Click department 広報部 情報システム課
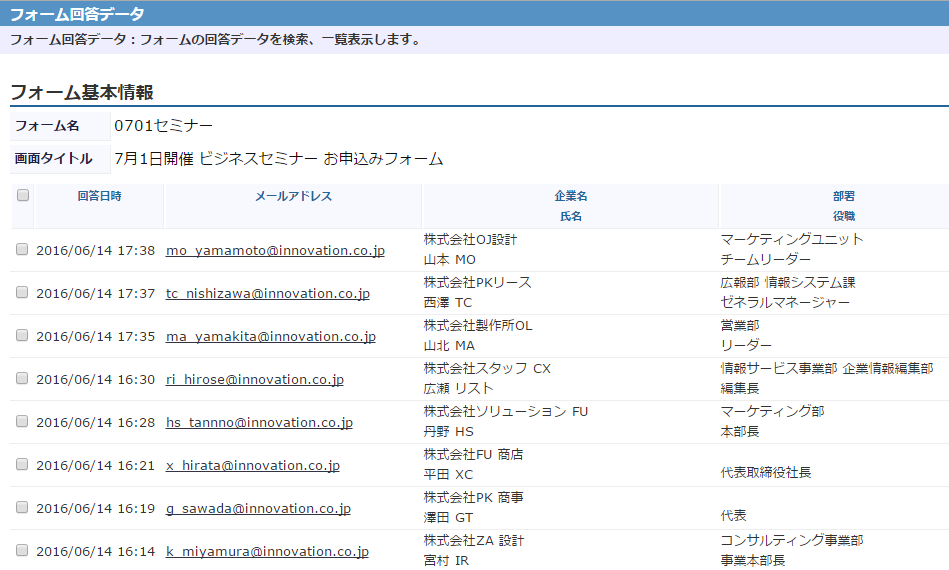Viewport: 949px width, 570px height. coord(788,283)
